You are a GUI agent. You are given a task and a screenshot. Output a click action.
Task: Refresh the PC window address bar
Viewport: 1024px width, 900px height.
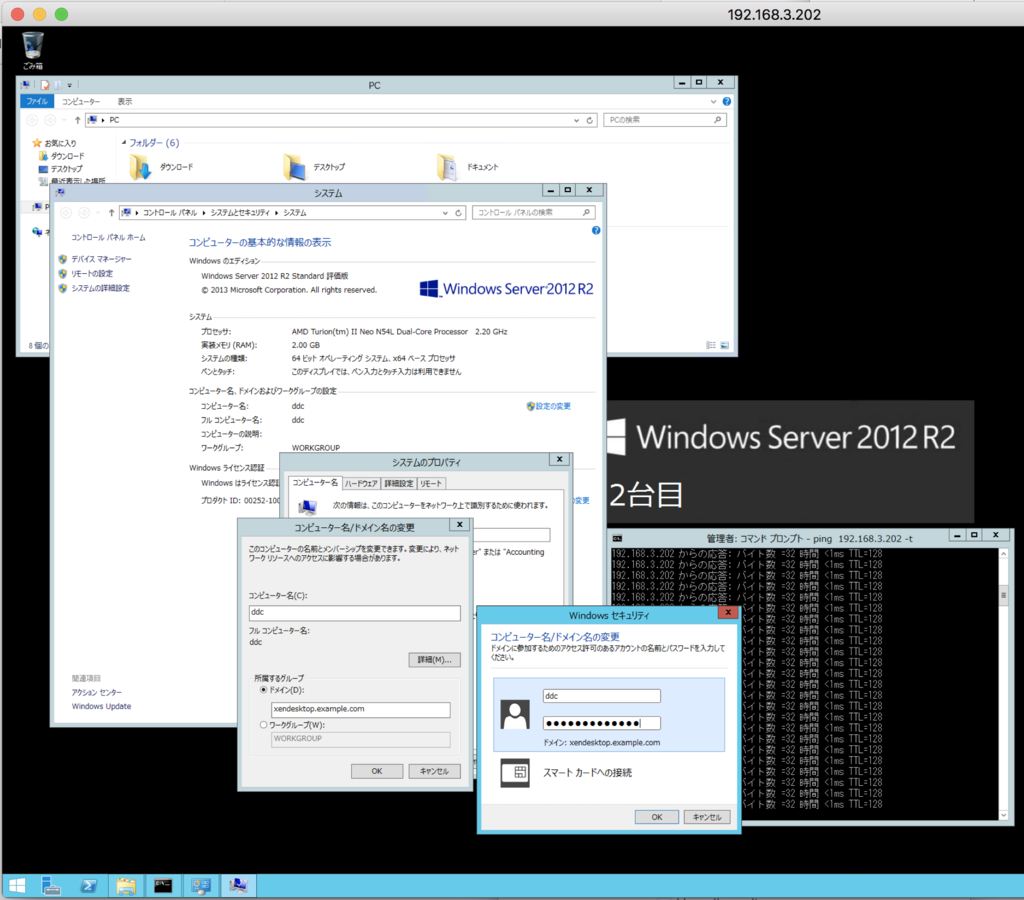coord(590,120)
